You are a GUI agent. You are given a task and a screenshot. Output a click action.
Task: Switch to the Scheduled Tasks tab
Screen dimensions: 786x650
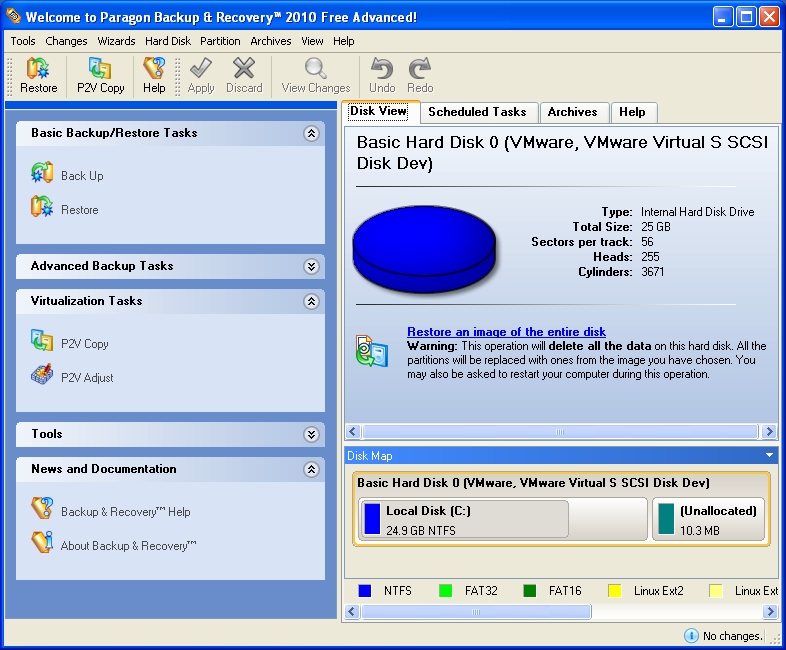point(477,112)
